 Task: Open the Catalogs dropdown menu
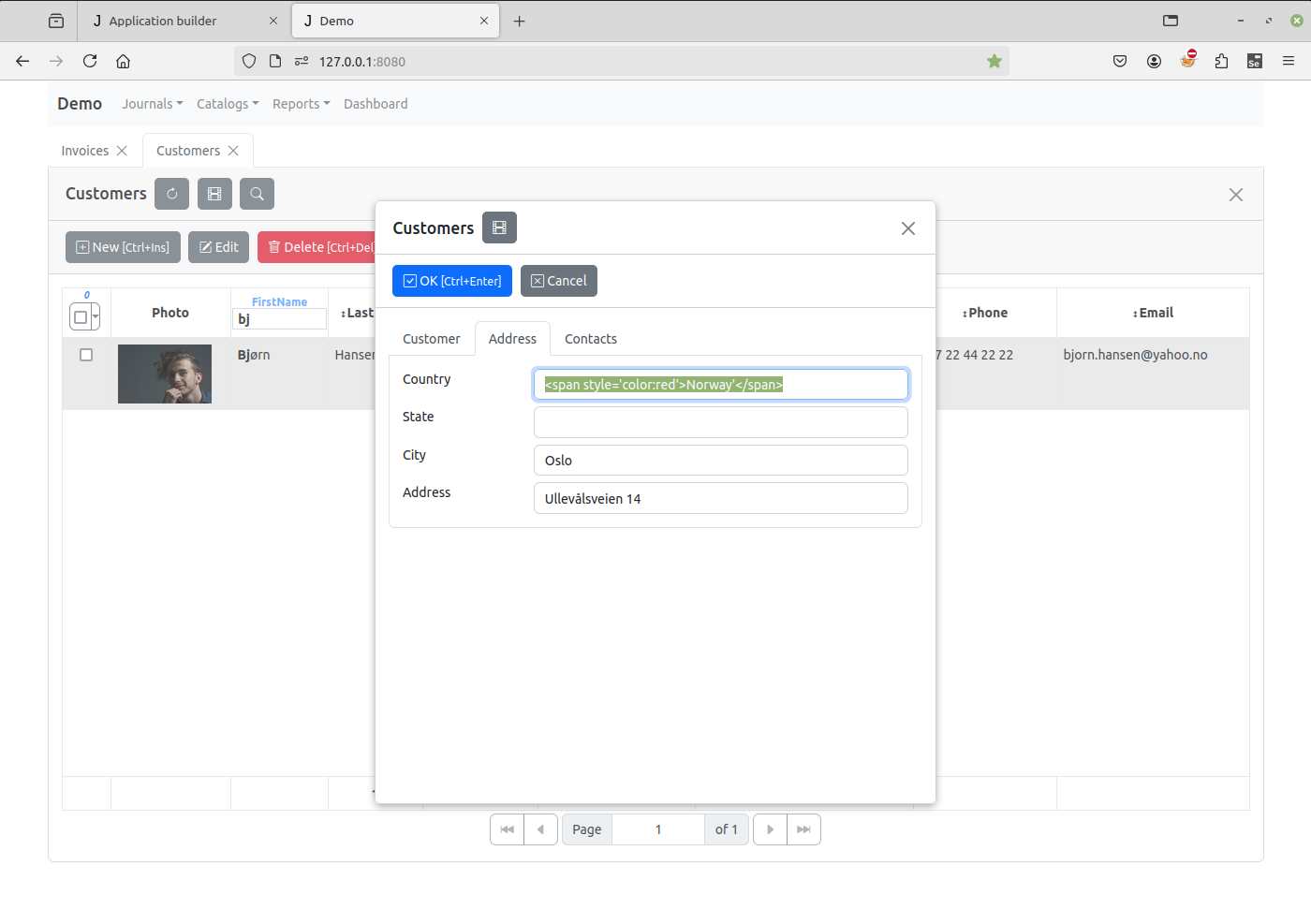[x=227, y=104]
